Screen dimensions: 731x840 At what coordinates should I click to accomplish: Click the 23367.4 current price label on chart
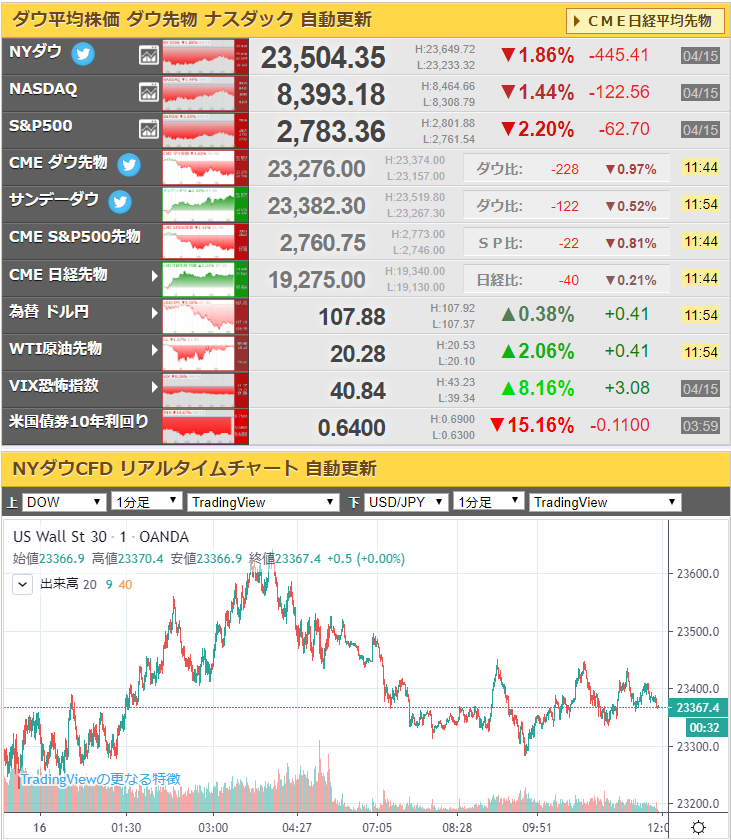(x=698, y=708)
